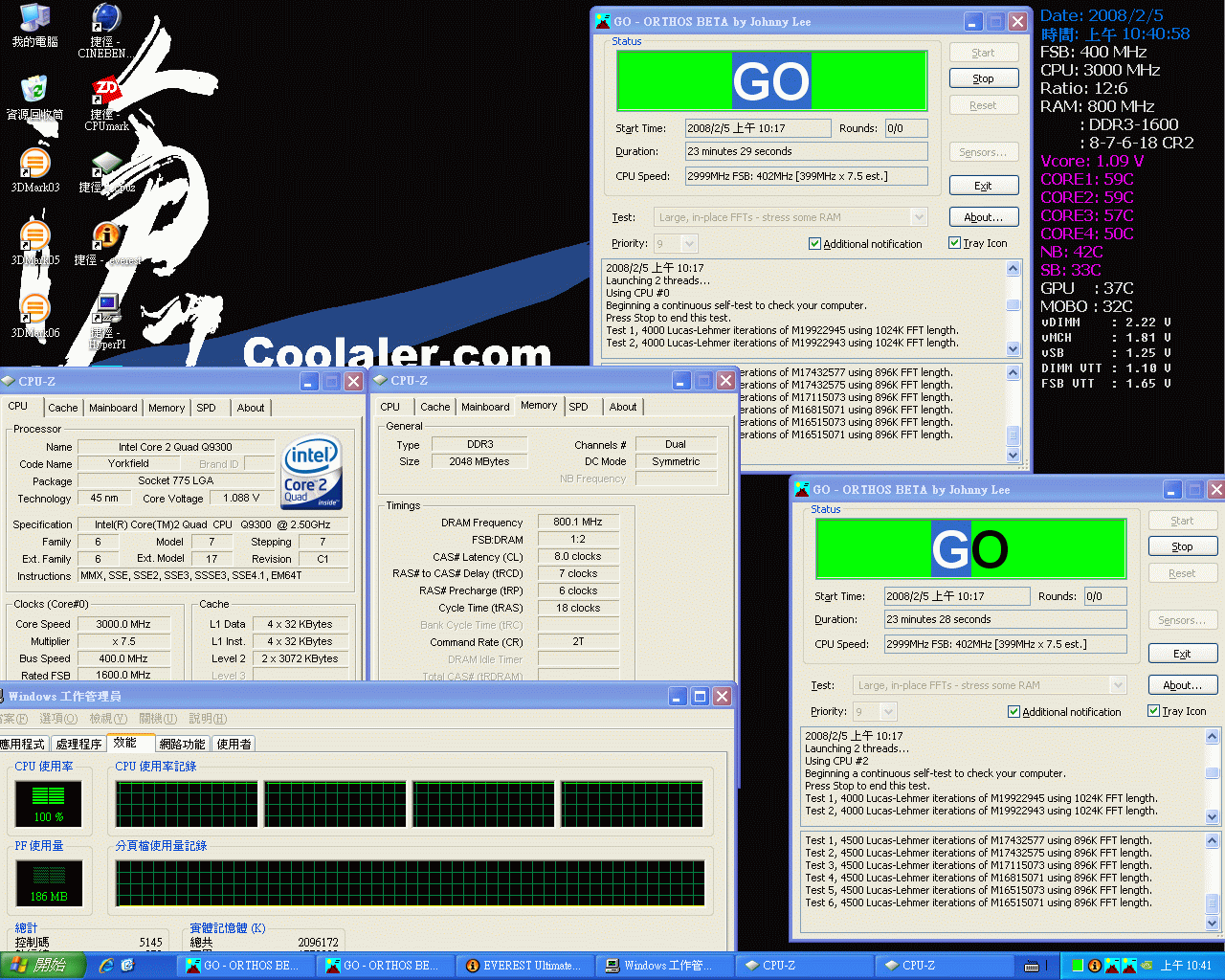Click CAS# Latency value 8.0 clocks
This screenshot has height=980, width=1225.
click(x=578, y=556)
